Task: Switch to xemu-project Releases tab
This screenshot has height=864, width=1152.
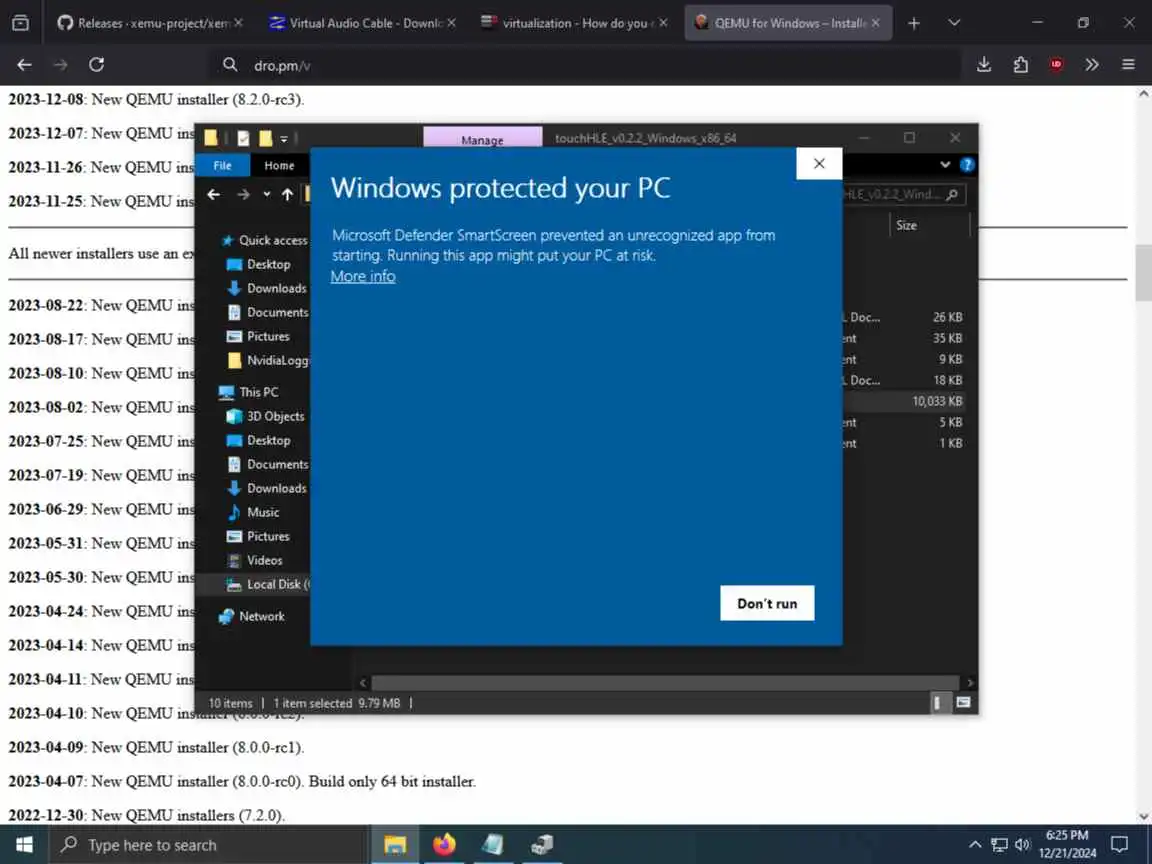Action: pos(150,24)
